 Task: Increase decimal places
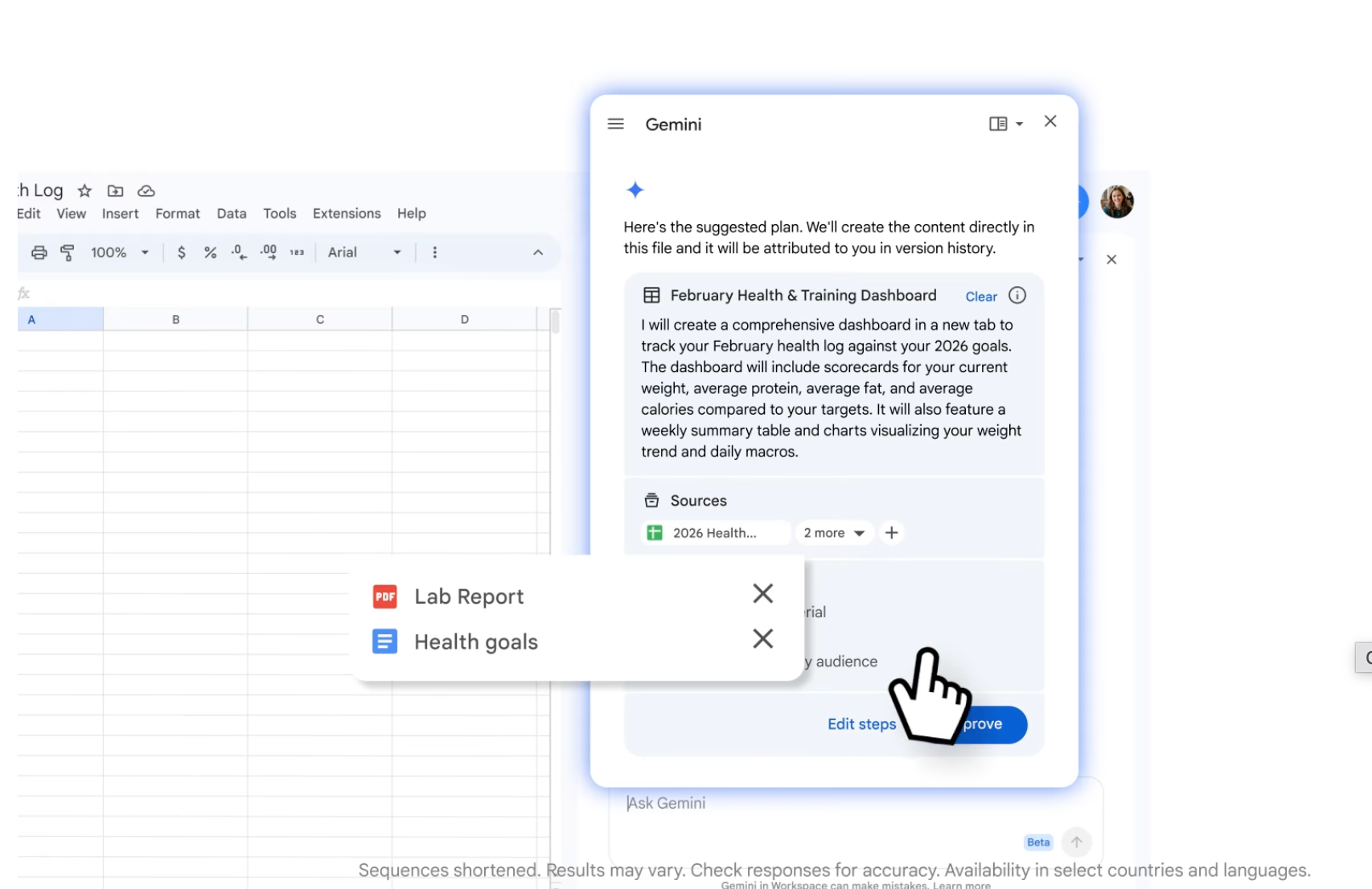click(x=269, y=252)
